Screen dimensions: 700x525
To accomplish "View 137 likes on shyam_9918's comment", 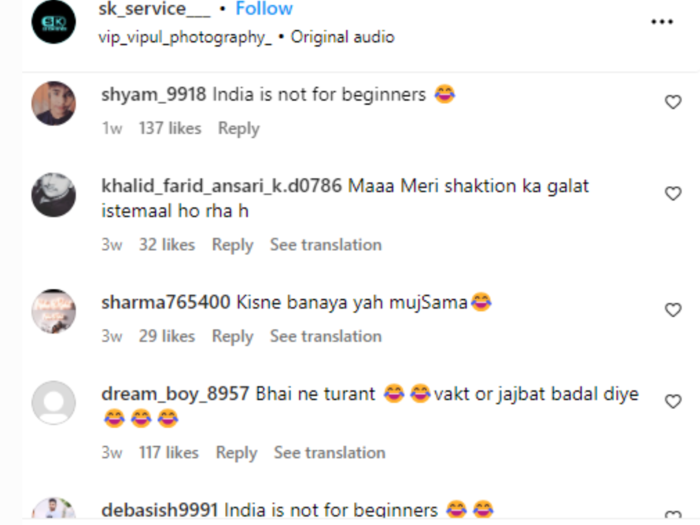I will tap(170, 128).
